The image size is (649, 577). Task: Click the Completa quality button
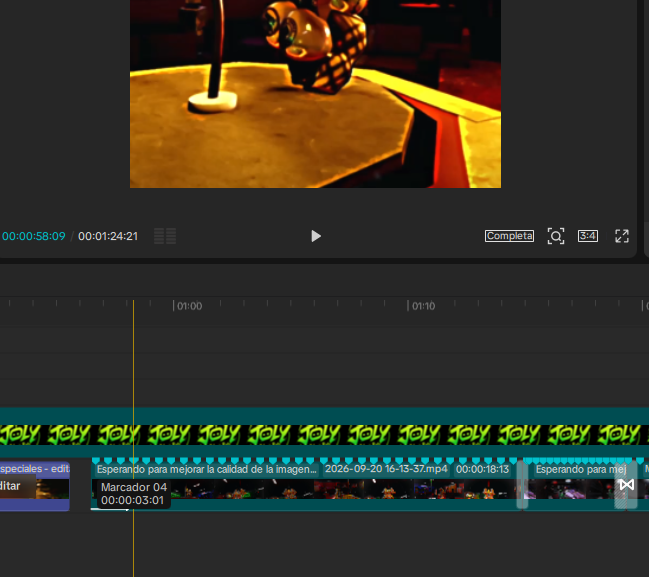click(509, 236)
